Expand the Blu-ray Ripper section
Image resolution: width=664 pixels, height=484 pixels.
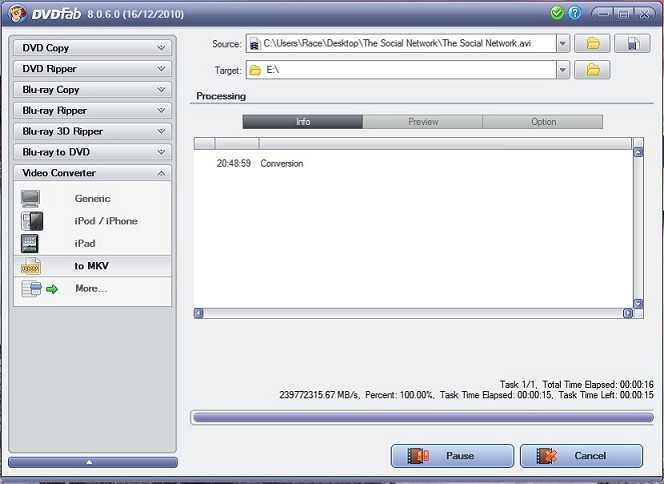point(92,110)
